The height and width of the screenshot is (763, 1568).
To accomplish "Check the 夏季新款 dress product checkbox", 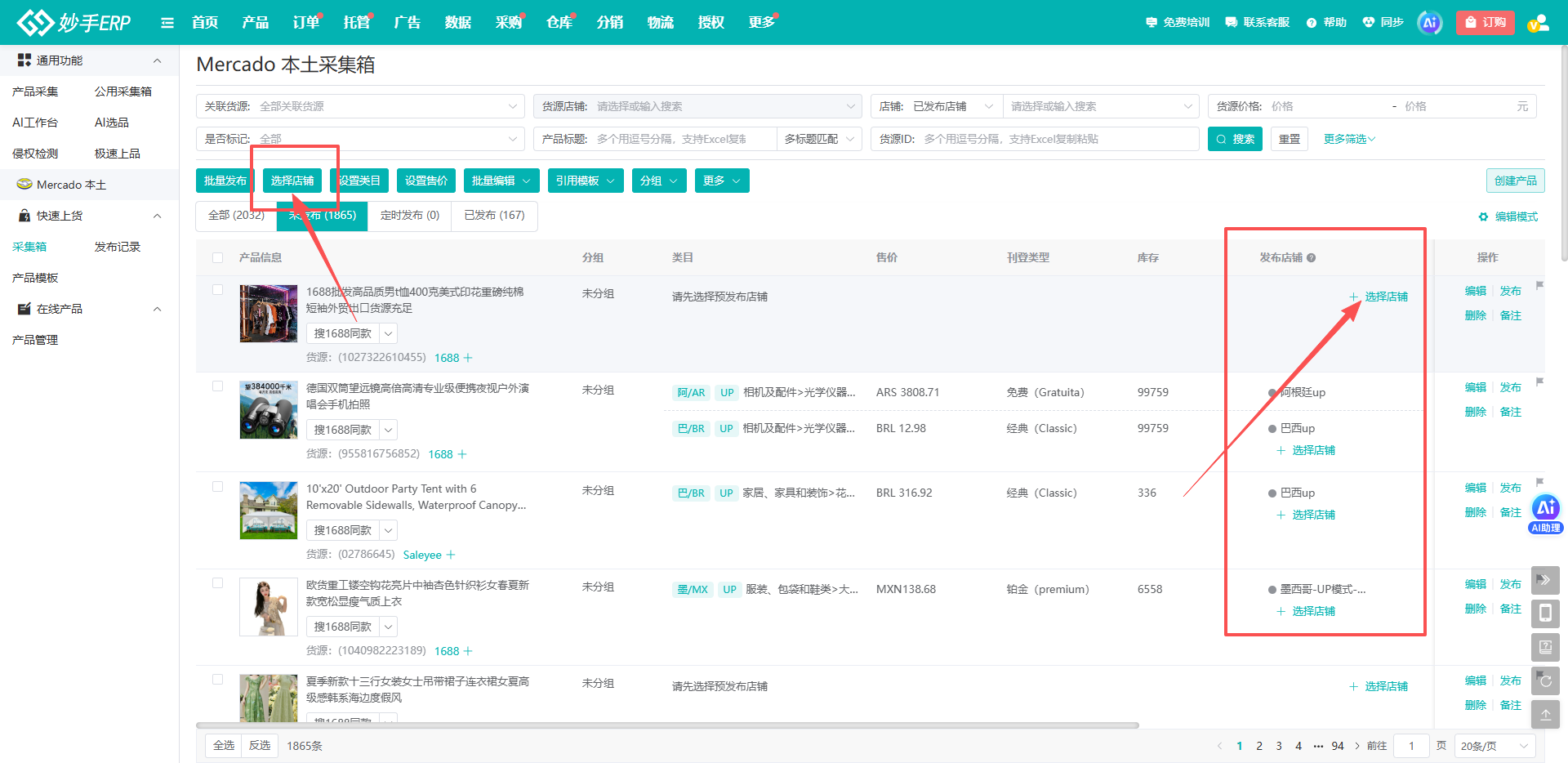I will coord(217,679).
